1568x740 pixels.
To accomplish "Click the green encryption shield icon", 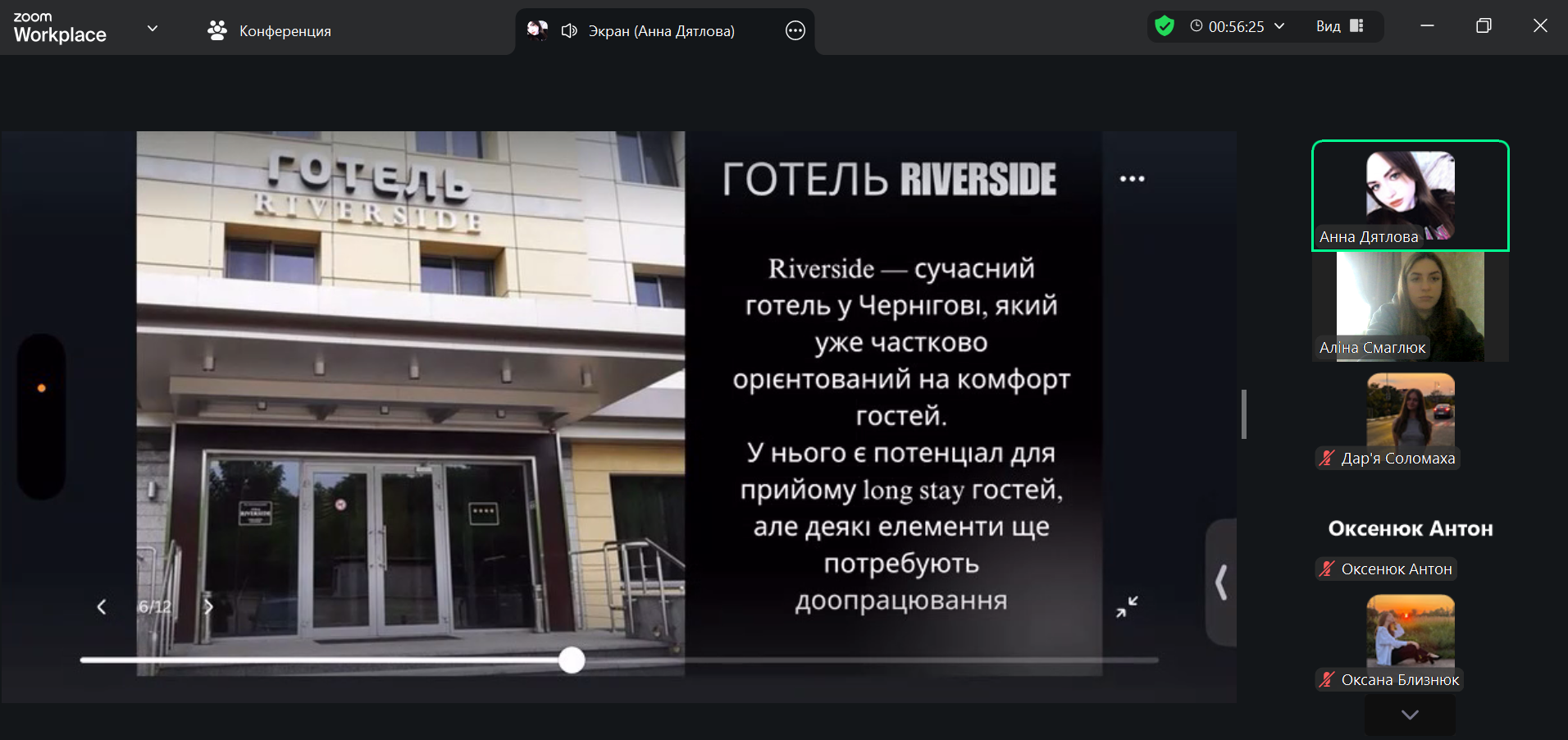I will pos(1164,26).
